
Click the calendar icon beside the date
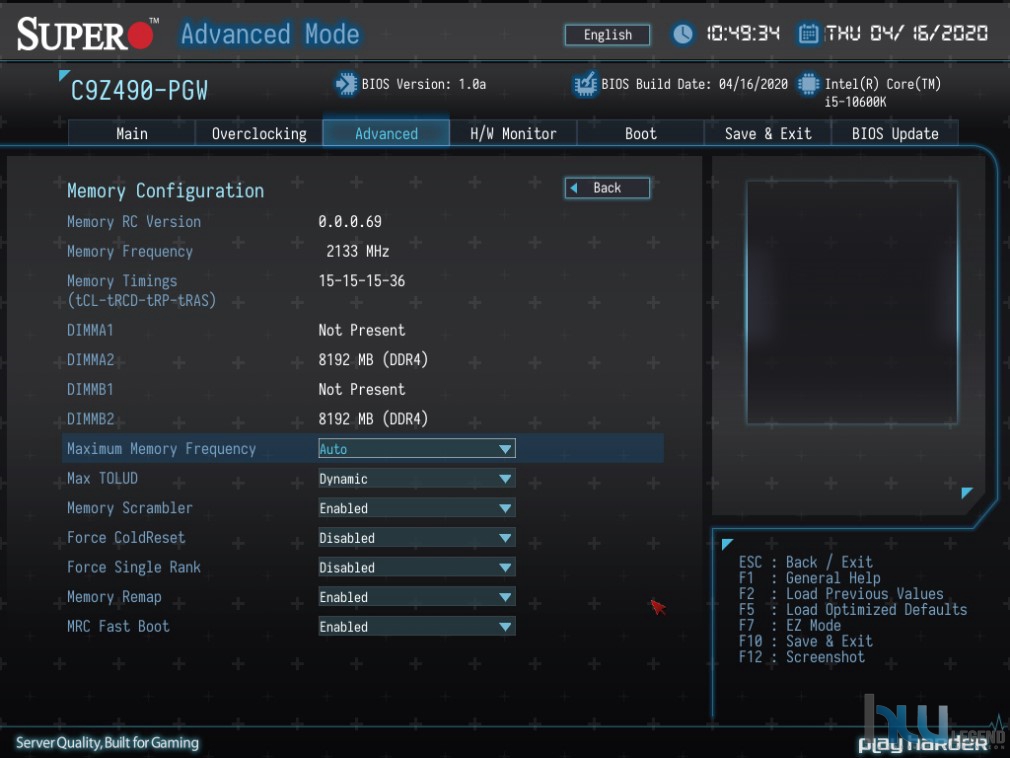[x=808, y=33]
